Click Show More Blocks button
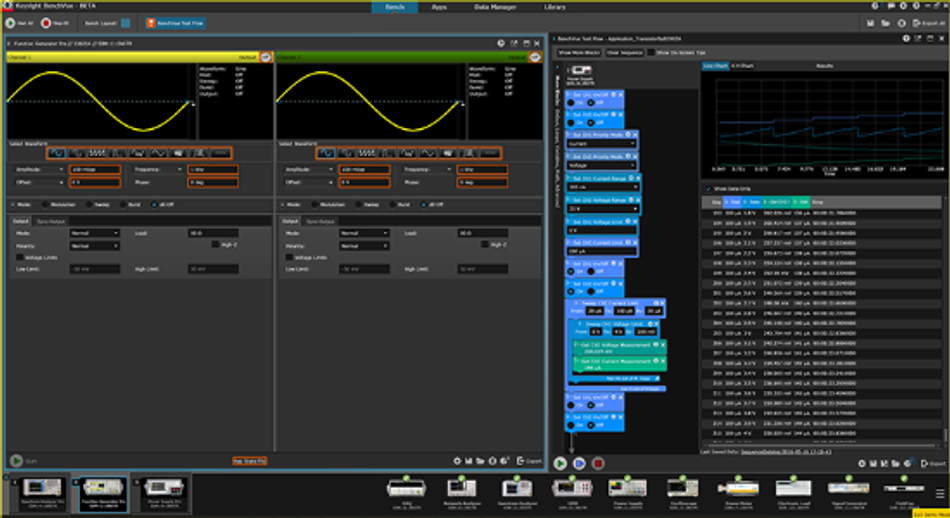Screen dimensions: 950x518 pyautogui.click(x=579, y=53)
